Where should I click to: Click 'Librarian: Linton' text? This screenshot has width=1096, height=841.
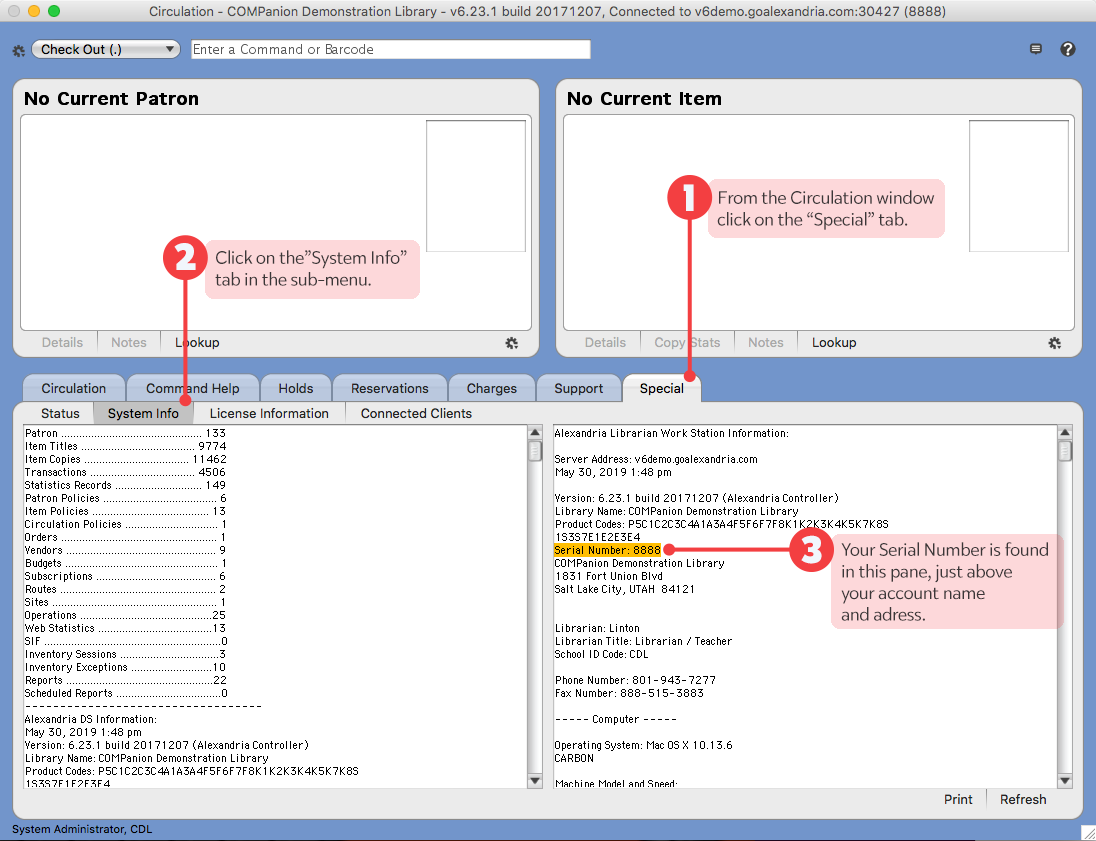click(x=597, y=628)
